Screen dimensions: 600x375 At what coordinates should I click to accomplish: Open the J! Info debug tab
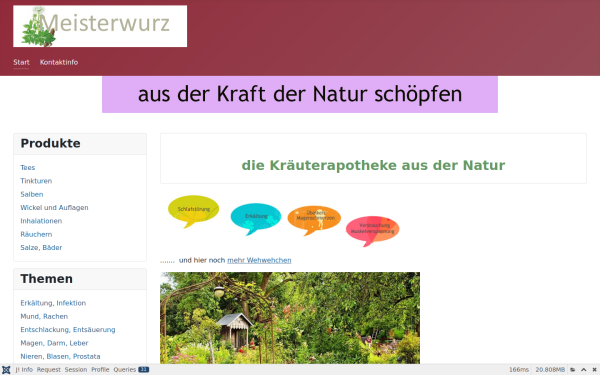24,370
